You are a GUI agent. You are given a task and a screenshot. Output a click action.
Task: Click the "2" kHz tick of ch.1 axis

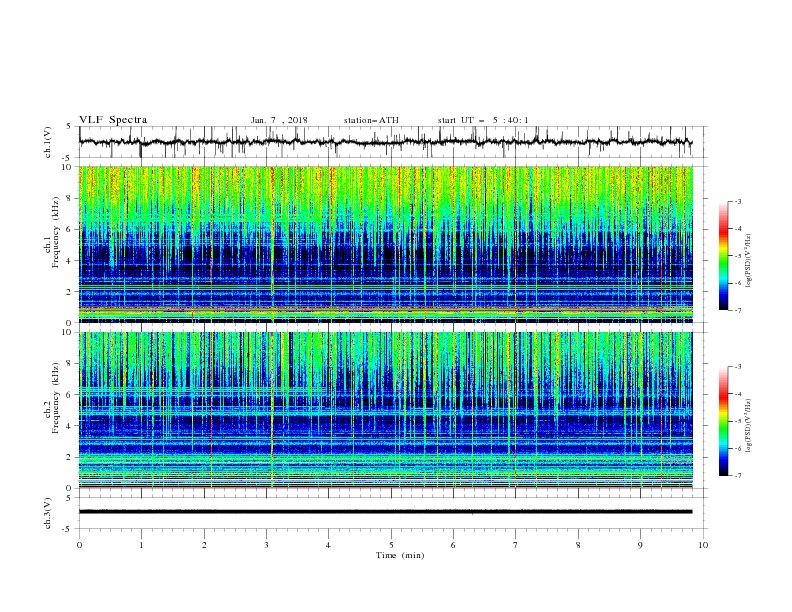coord(70,292)
